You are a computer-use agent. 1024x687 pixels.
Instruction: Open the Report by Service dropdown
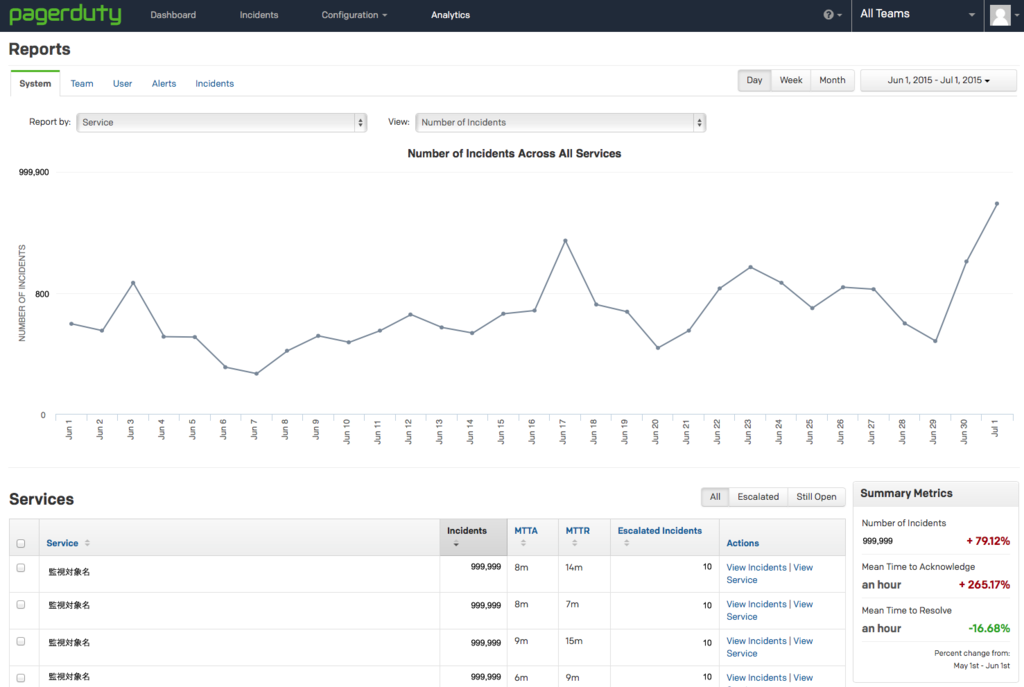(x=221, y=122)
